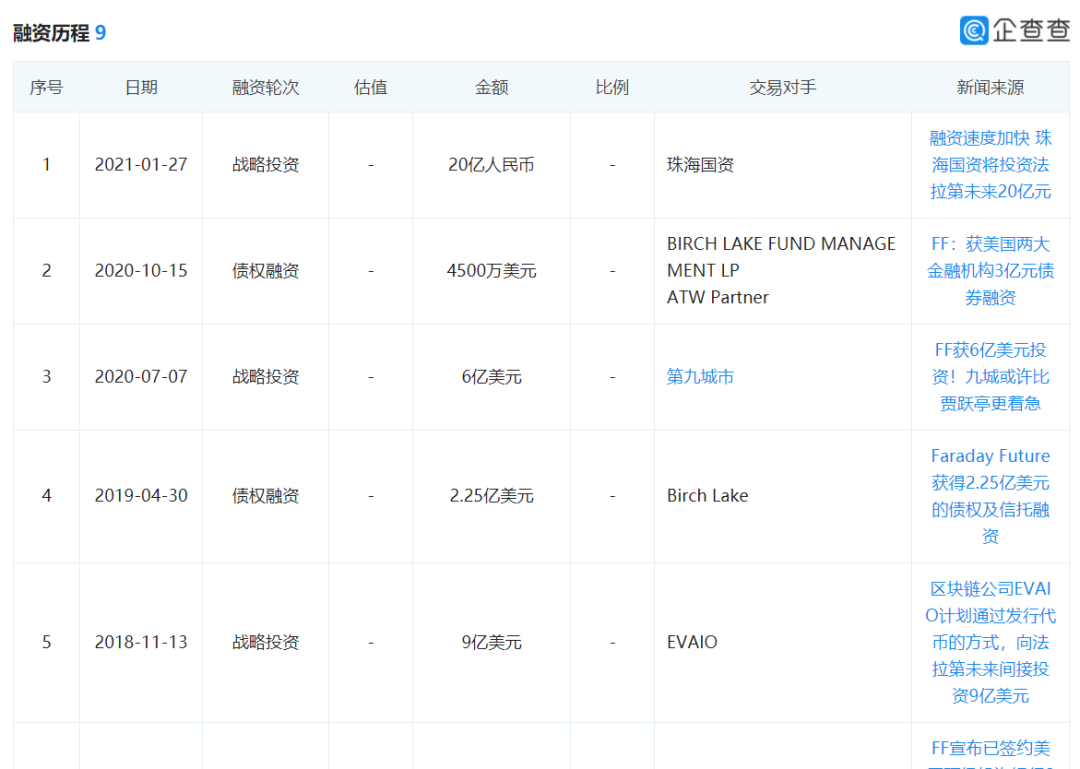Open the FF 3亿元债券融资 news link
The height and width of the screenshot is (769, 1080).
tap(990, 271)
